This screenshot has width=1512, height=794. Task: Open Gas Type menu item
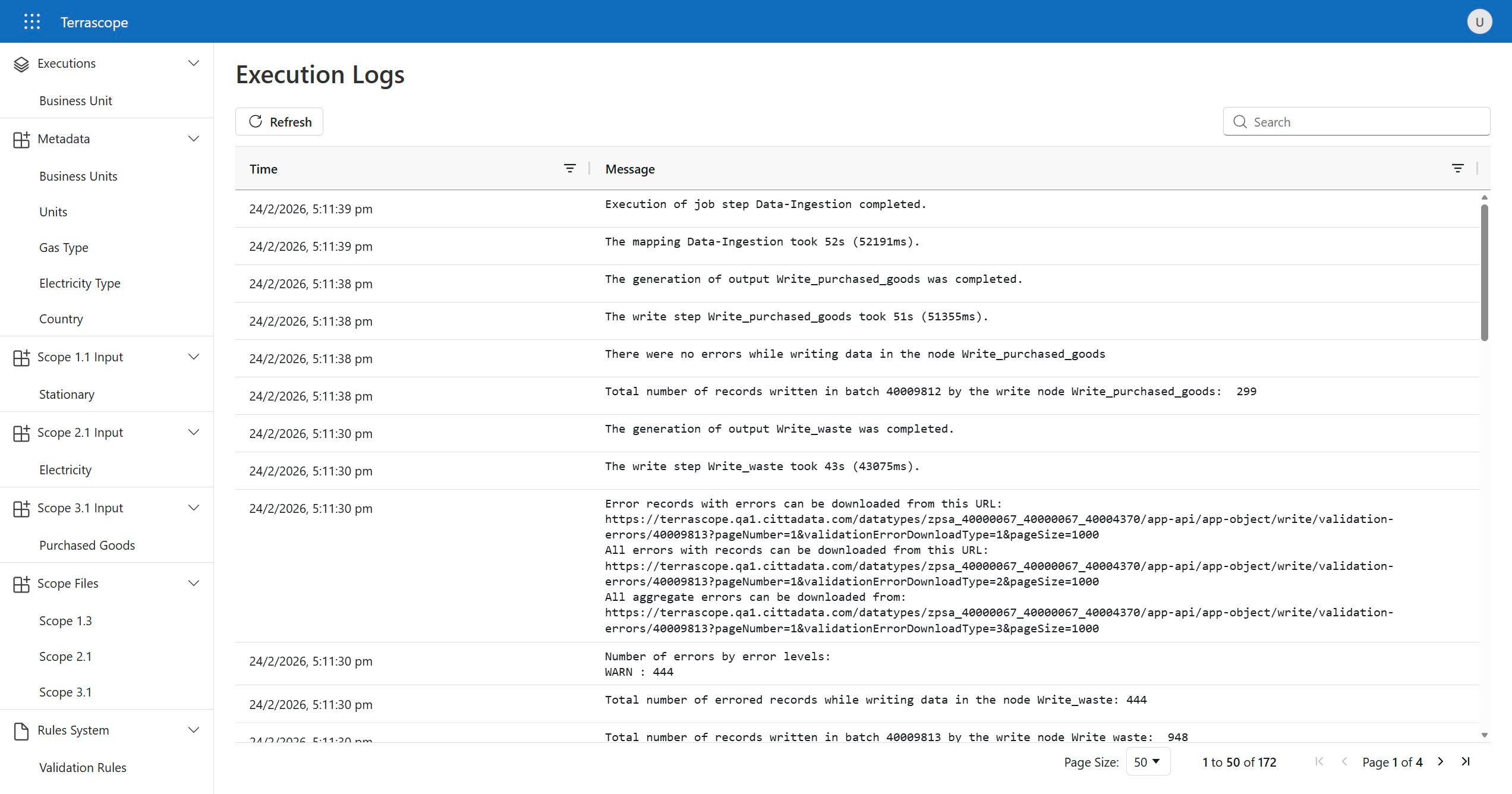coord(64,247)
